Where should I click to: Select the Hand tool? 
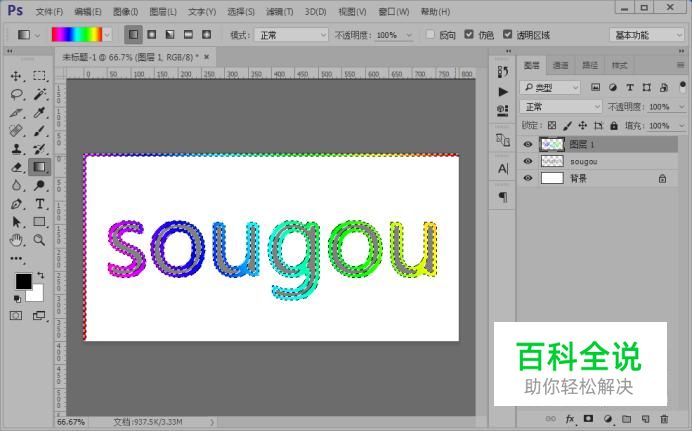16,240
